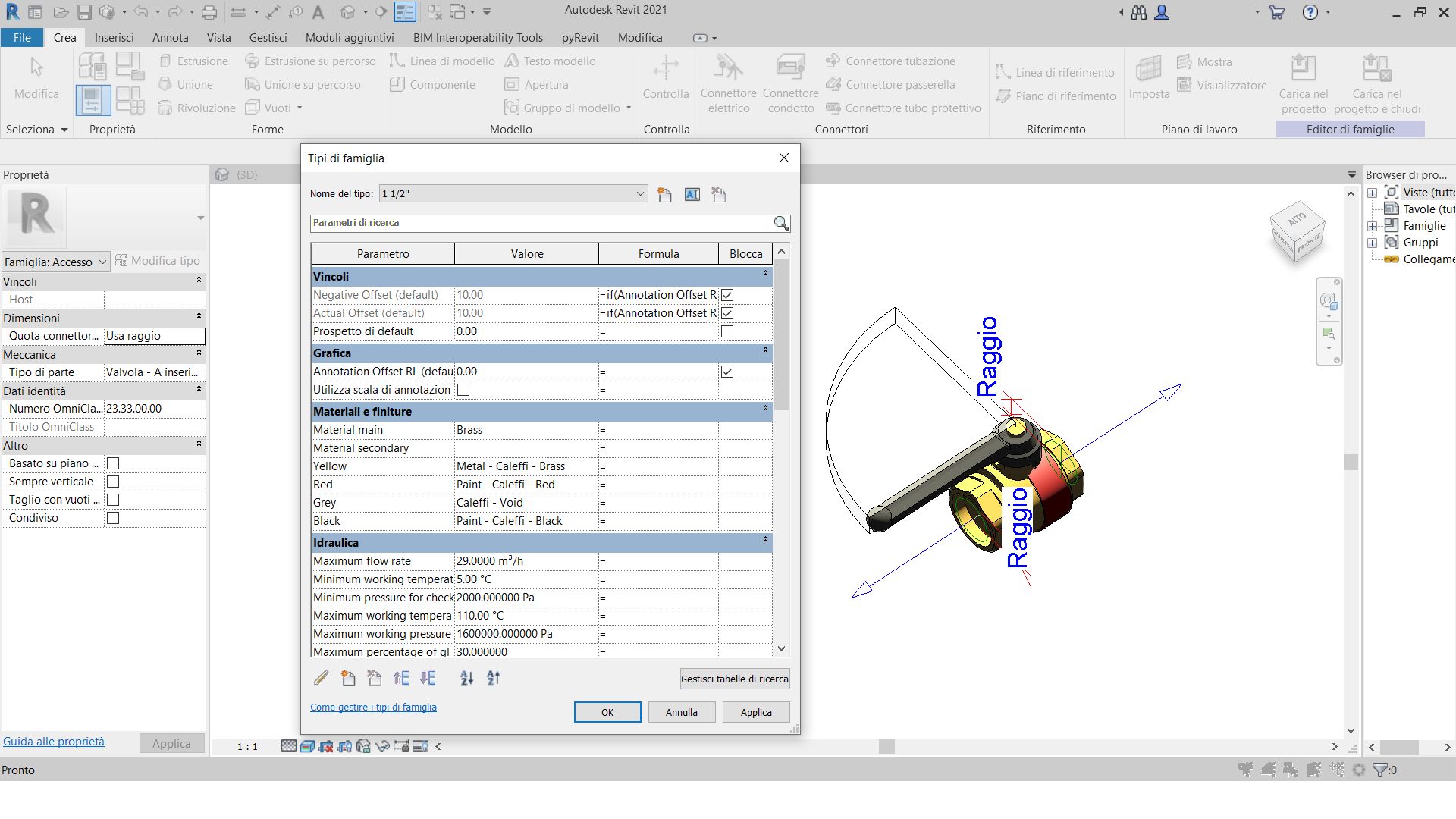Open the communication center binoculars icon
Viewport: 1456px width, 819px height.
pyautogui.click(x=1138, y=12)
